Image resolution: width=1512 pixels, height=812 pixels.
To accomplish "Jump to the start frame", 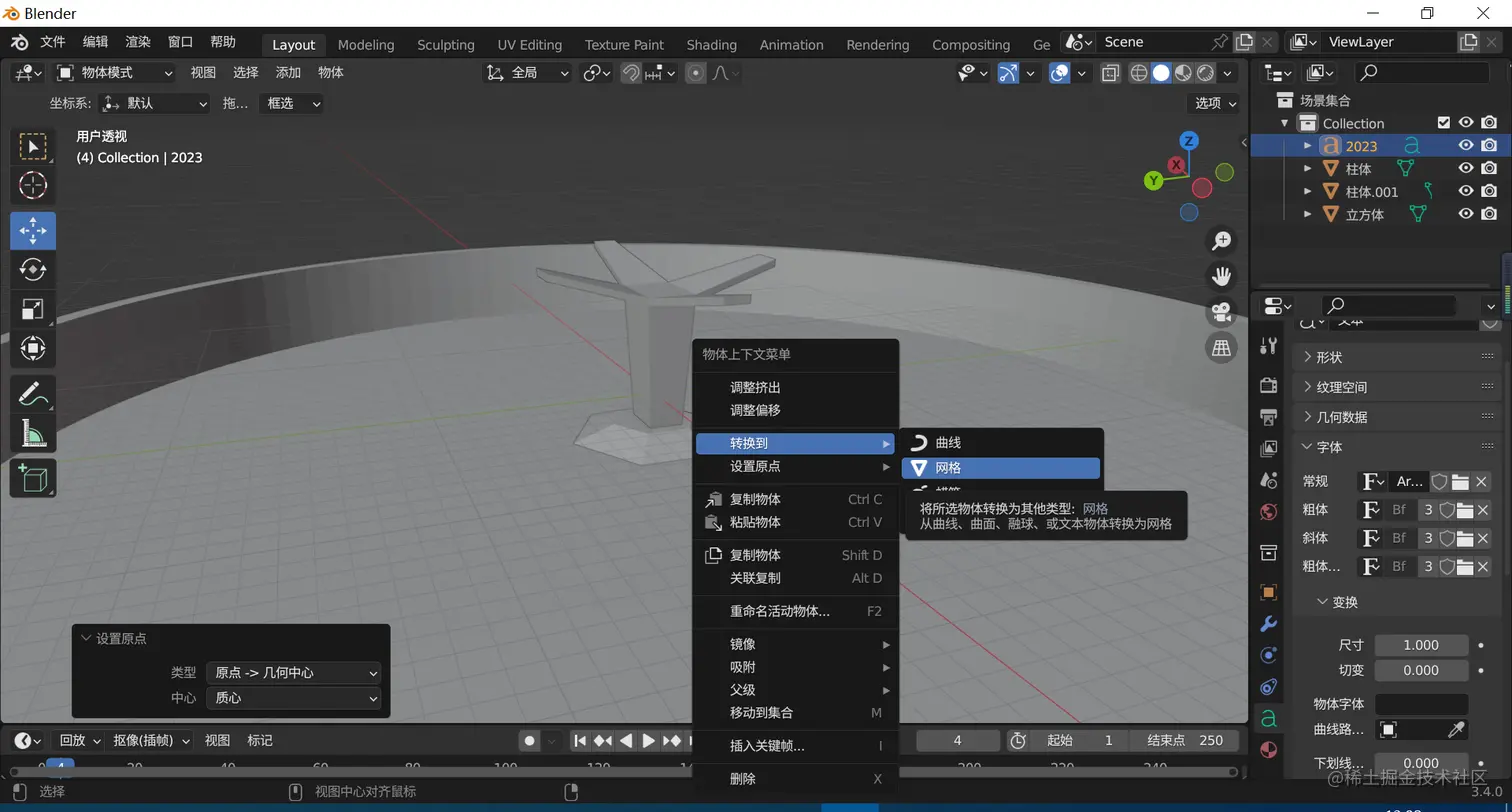I will [x=580, y=741].
